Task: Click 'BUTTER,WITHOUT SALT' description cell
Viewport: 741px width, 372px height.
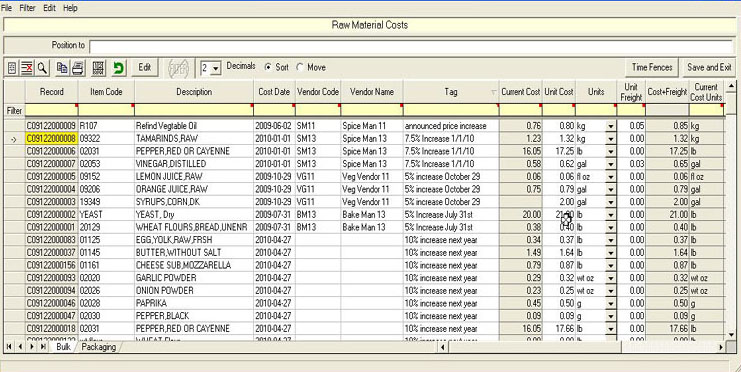Action: pos(194,253)
